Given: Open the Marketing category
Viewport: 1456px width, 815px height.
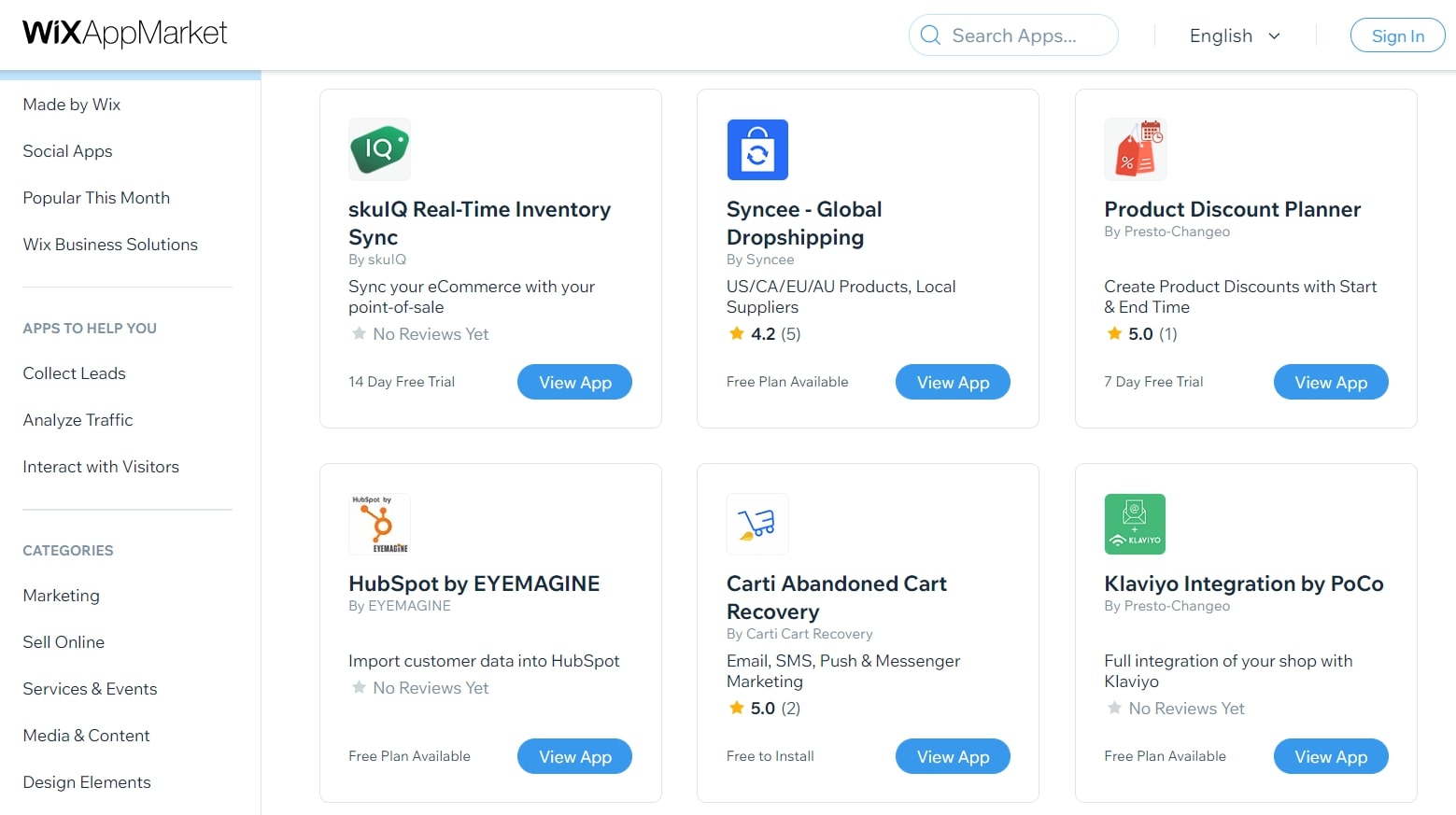Looking at the screenshot, I should pyautogui.click(x=61, y=596).
